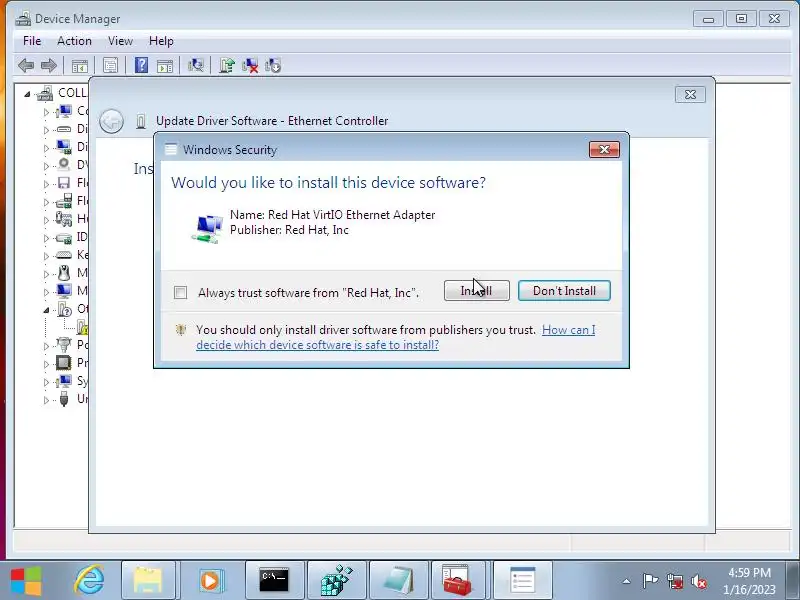800x600 pixels.
Task: Click the clock showing 4:59 PM
Action: point(749,581)
